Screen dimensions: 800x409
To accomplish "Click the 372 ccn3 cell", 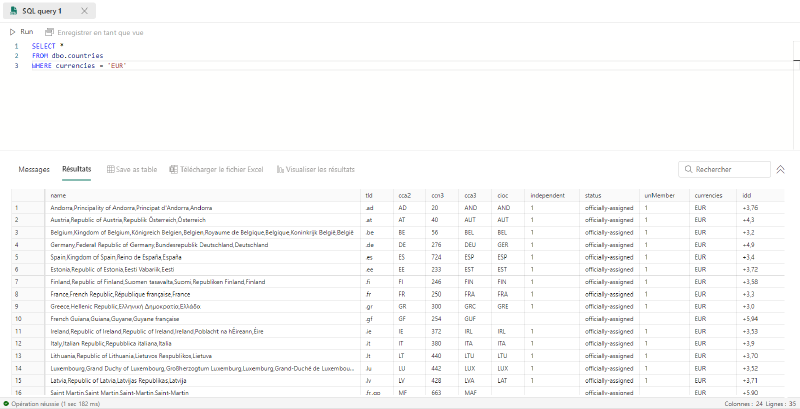I will 442,331.
